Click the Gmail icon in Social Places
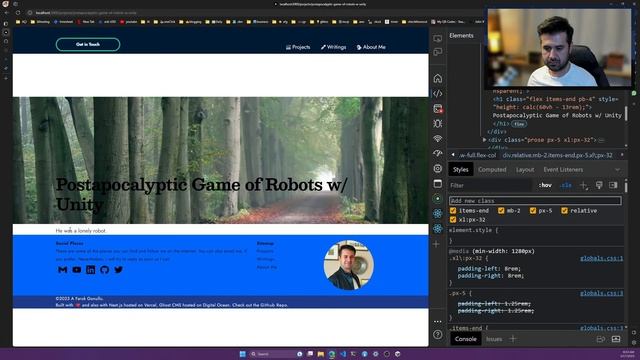The height and width of the screenshot is (360, 640). pyautogui.click(x=62, y=270)
